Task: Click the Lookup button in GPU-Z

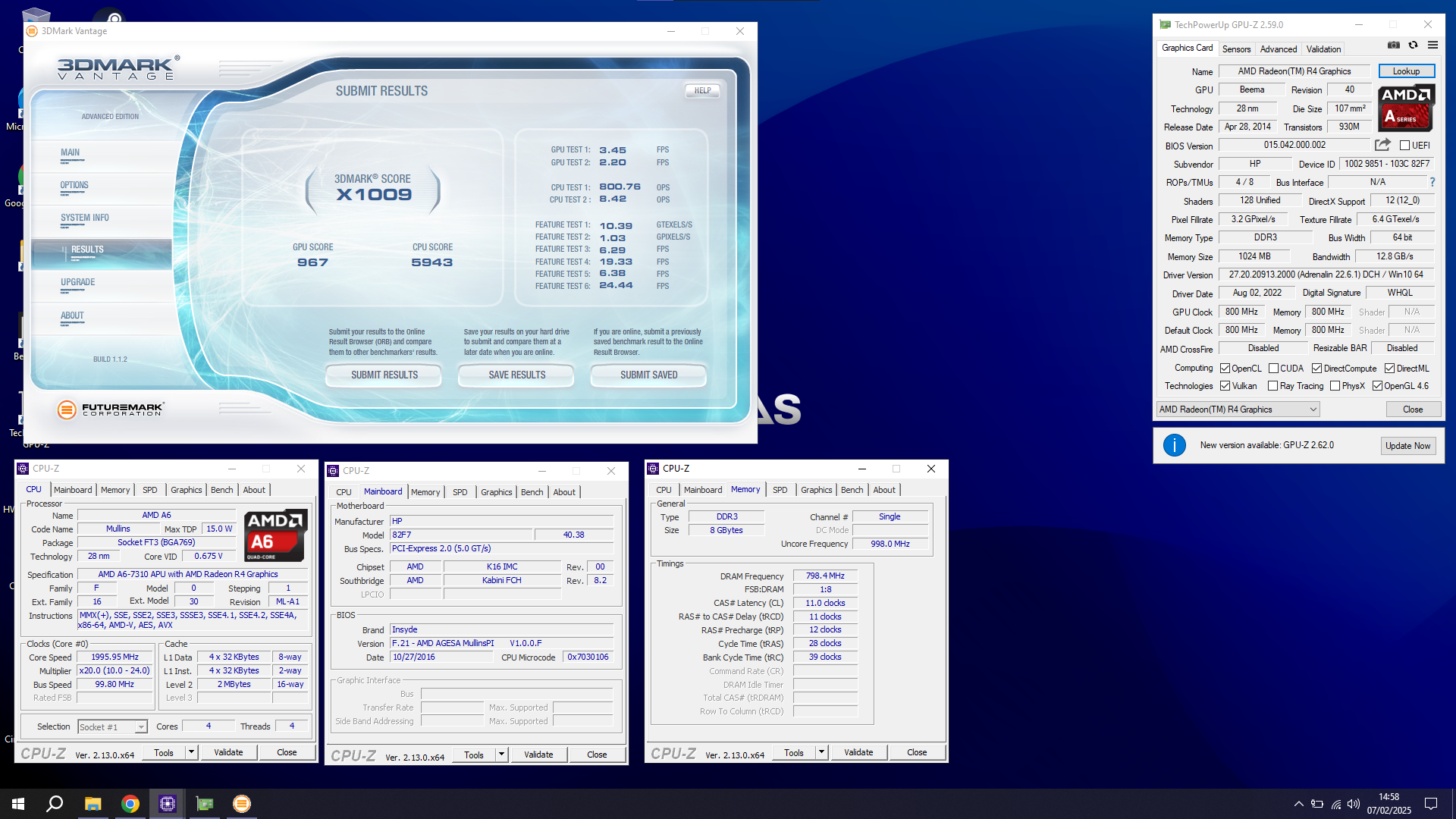Action: tap(1406, 71)
